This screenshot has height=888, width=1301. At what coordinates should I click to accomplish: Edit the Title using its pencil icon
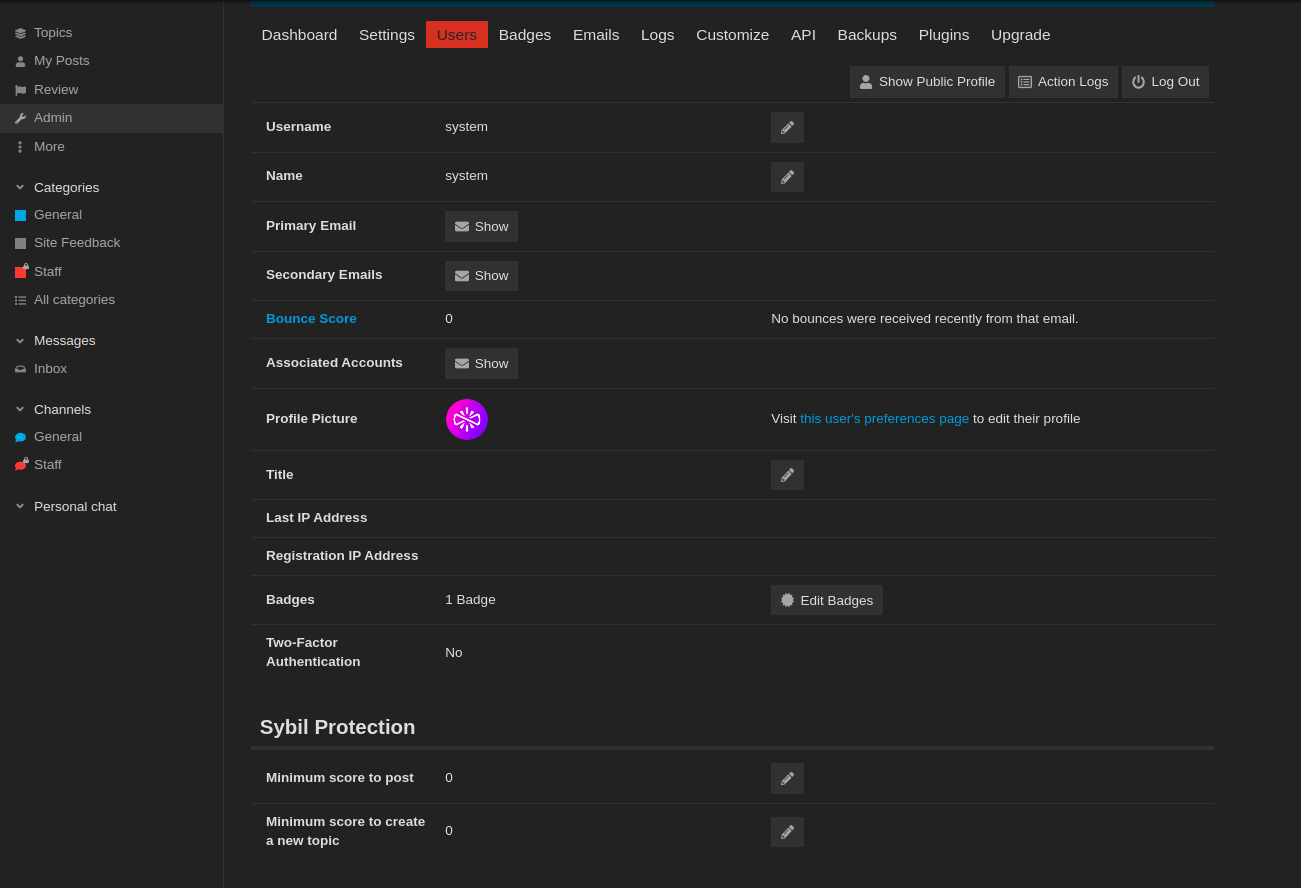(x=787, y=475)
